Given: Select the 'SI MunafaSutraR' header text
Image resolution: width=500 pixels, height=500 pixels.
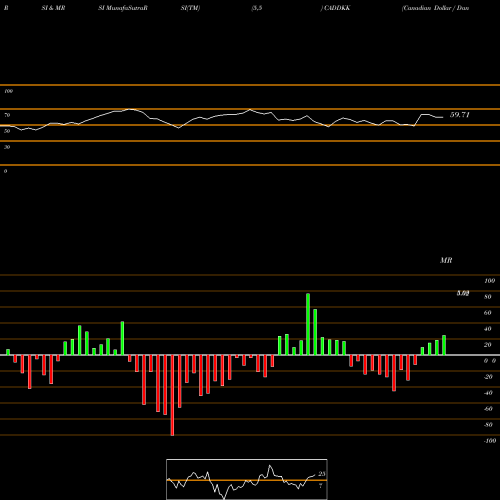Looking at the screenshot, I should pos(123,8).
